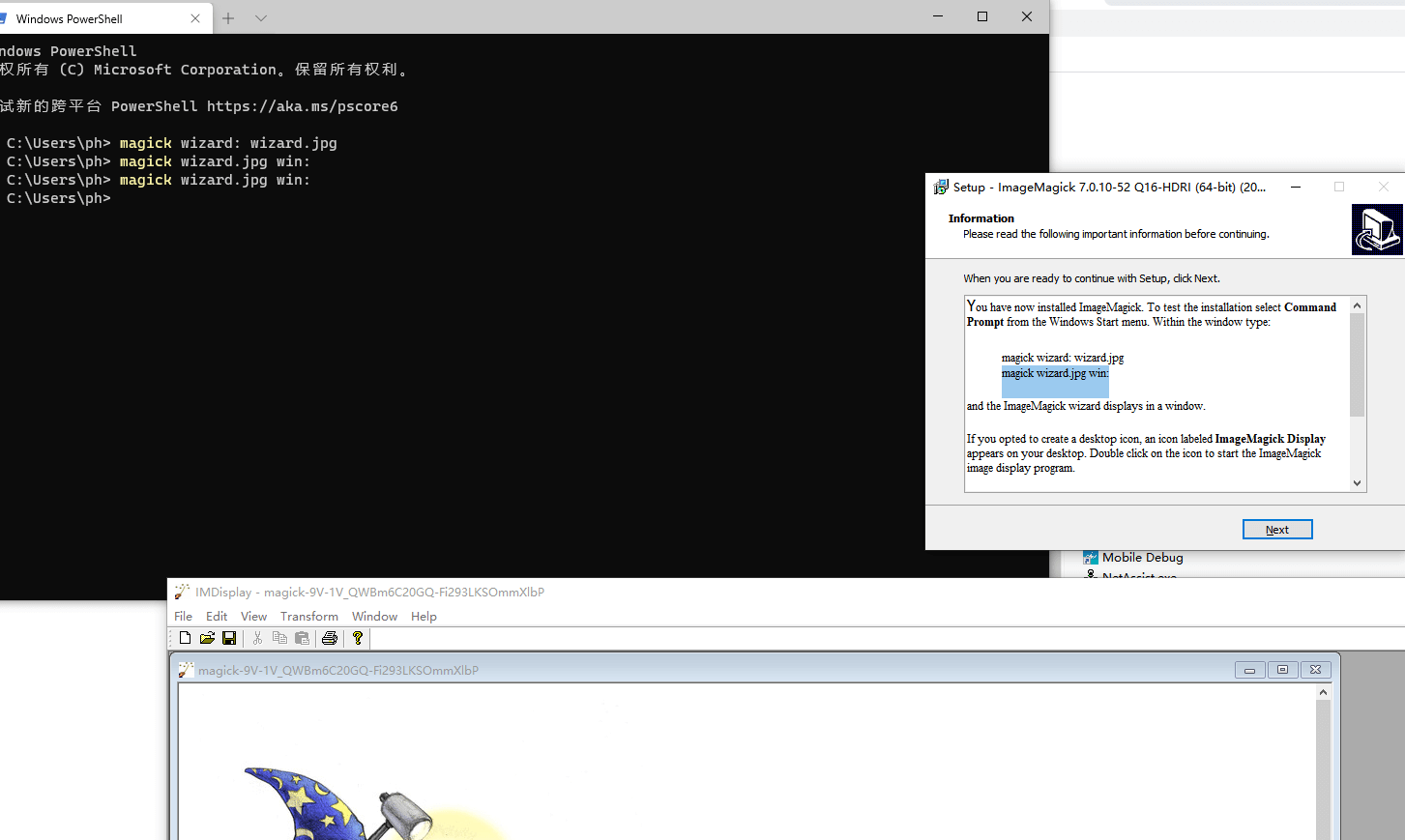Click the yellow Help question mark icon
This screenshot has width=1405, height=840.
[x=358, y=638]
